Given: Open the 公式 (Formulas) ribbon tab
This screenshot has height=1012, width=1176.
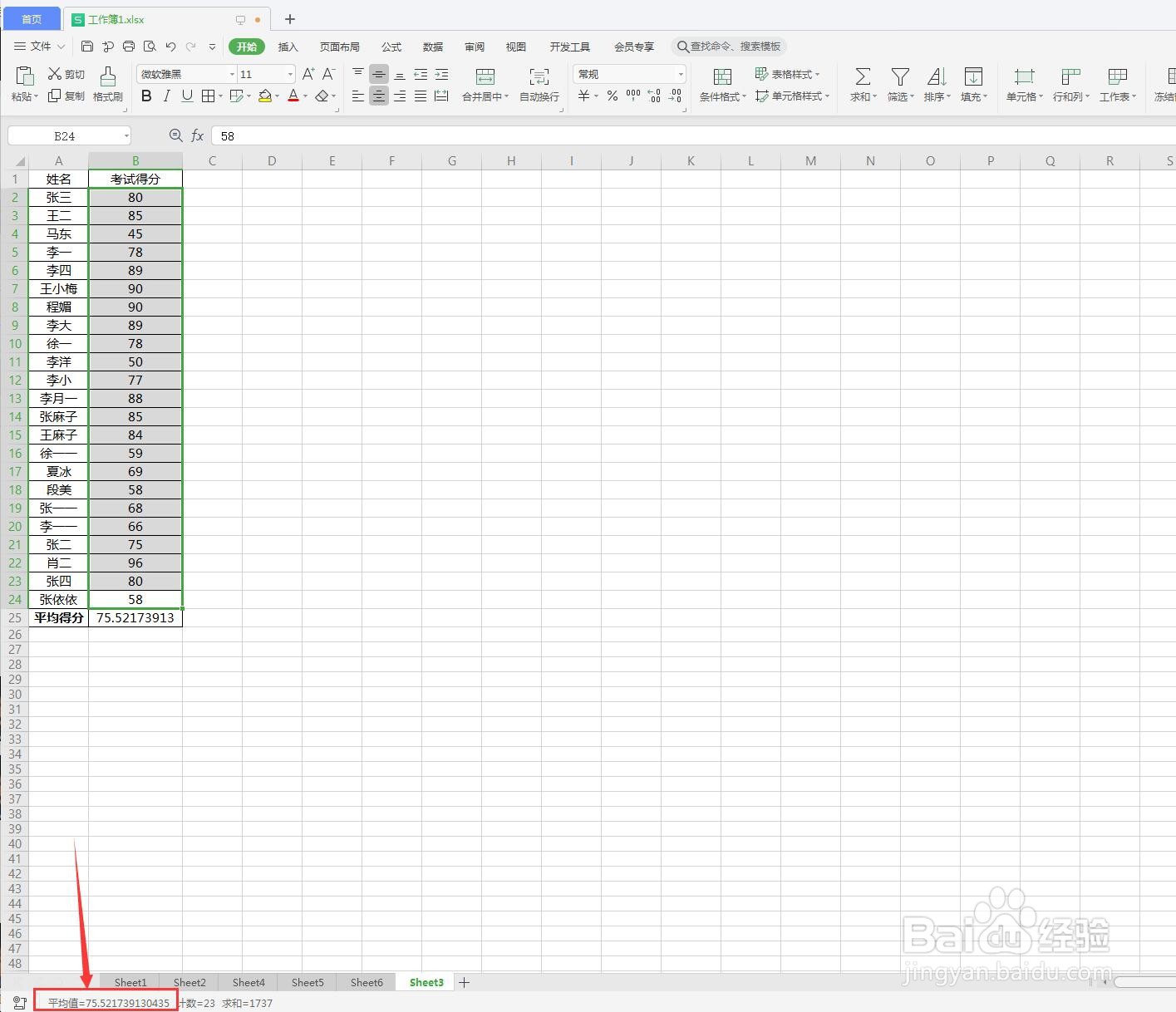Looking at the screenshot, I should click(391, 47).
